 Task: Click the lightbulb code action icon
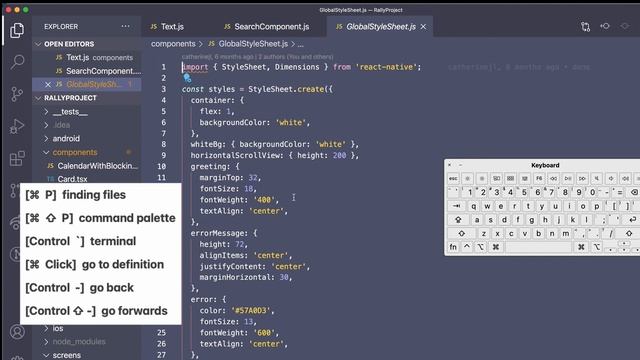coord(187,78)
